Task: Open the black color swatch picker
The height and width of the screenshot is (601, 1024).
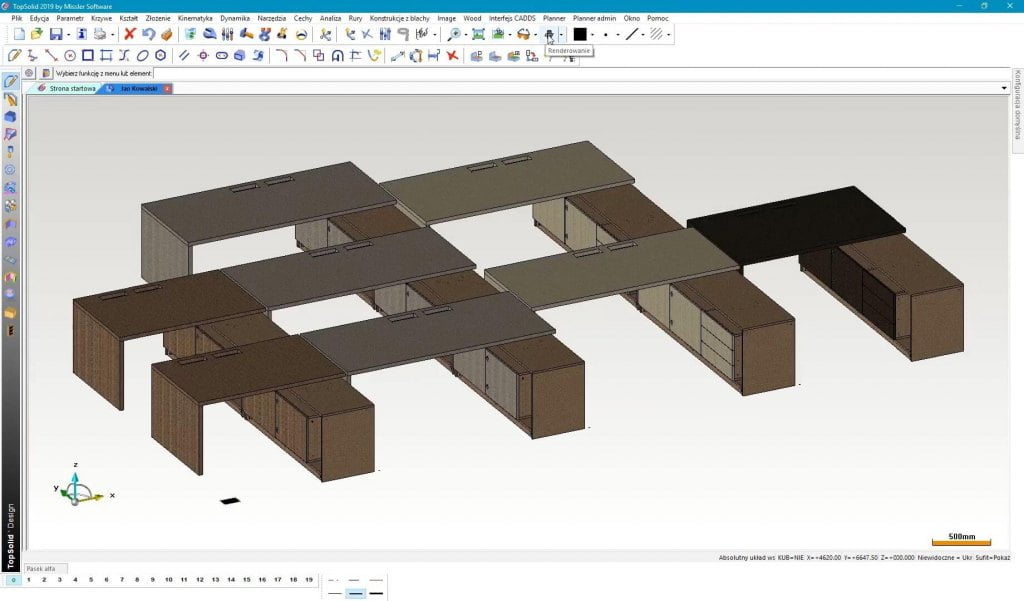Action: pos(581,35)
